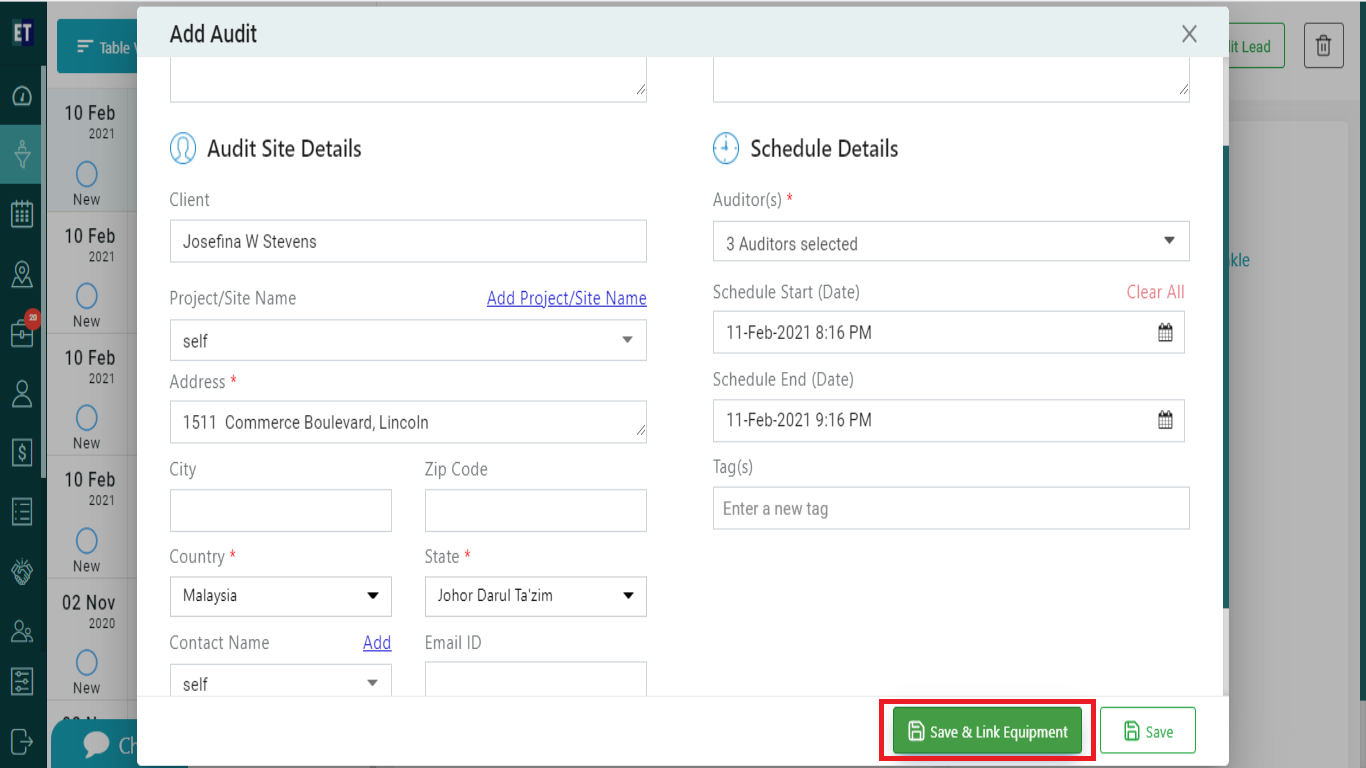The height and width of the screenshot is (768, 1366).
Task: Open the map location icon in sidebar
Action: [x=22, y=273]
